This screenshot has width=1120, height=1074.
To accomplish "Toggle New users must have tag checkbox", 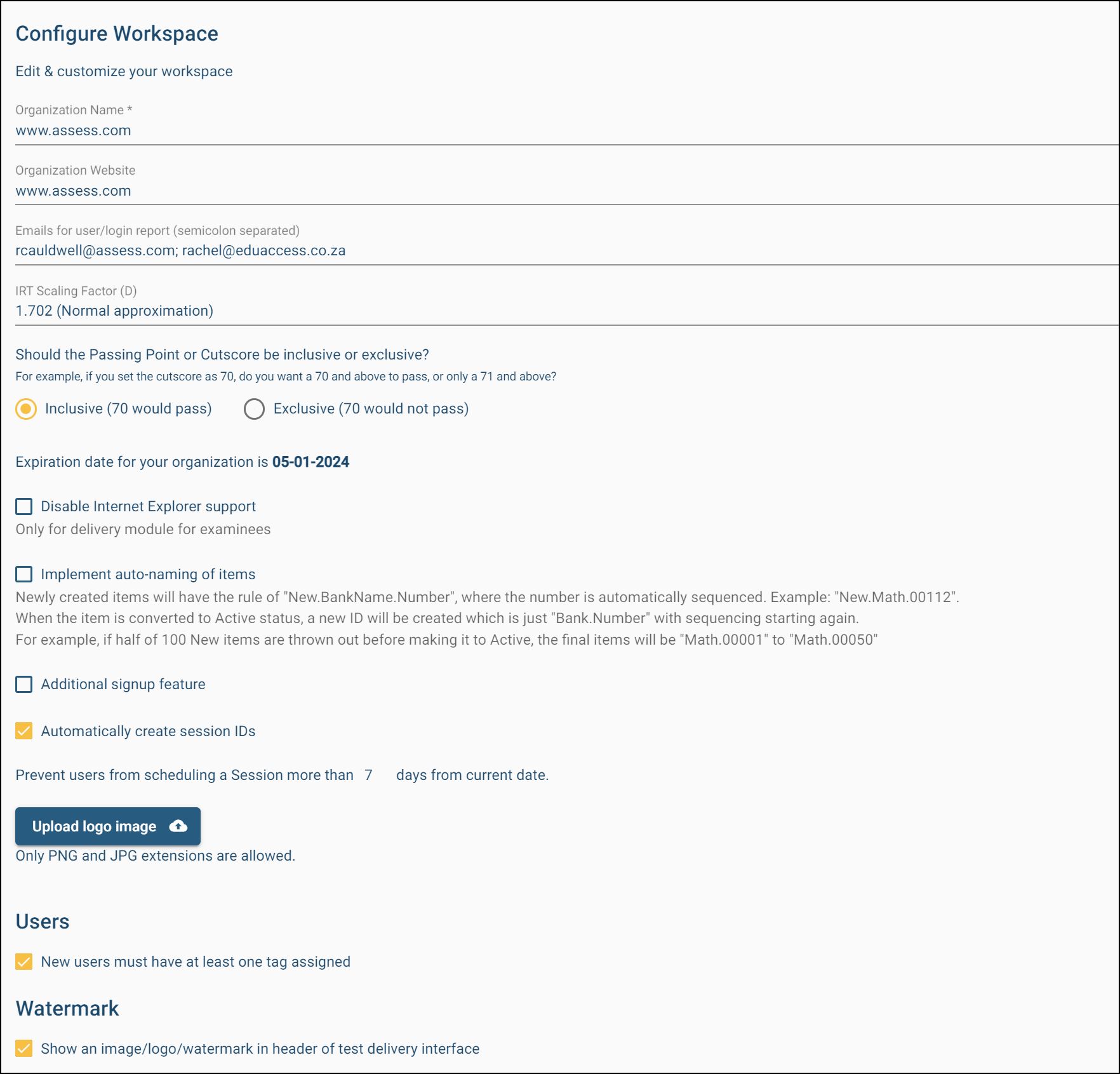I will tap(24, 962).
